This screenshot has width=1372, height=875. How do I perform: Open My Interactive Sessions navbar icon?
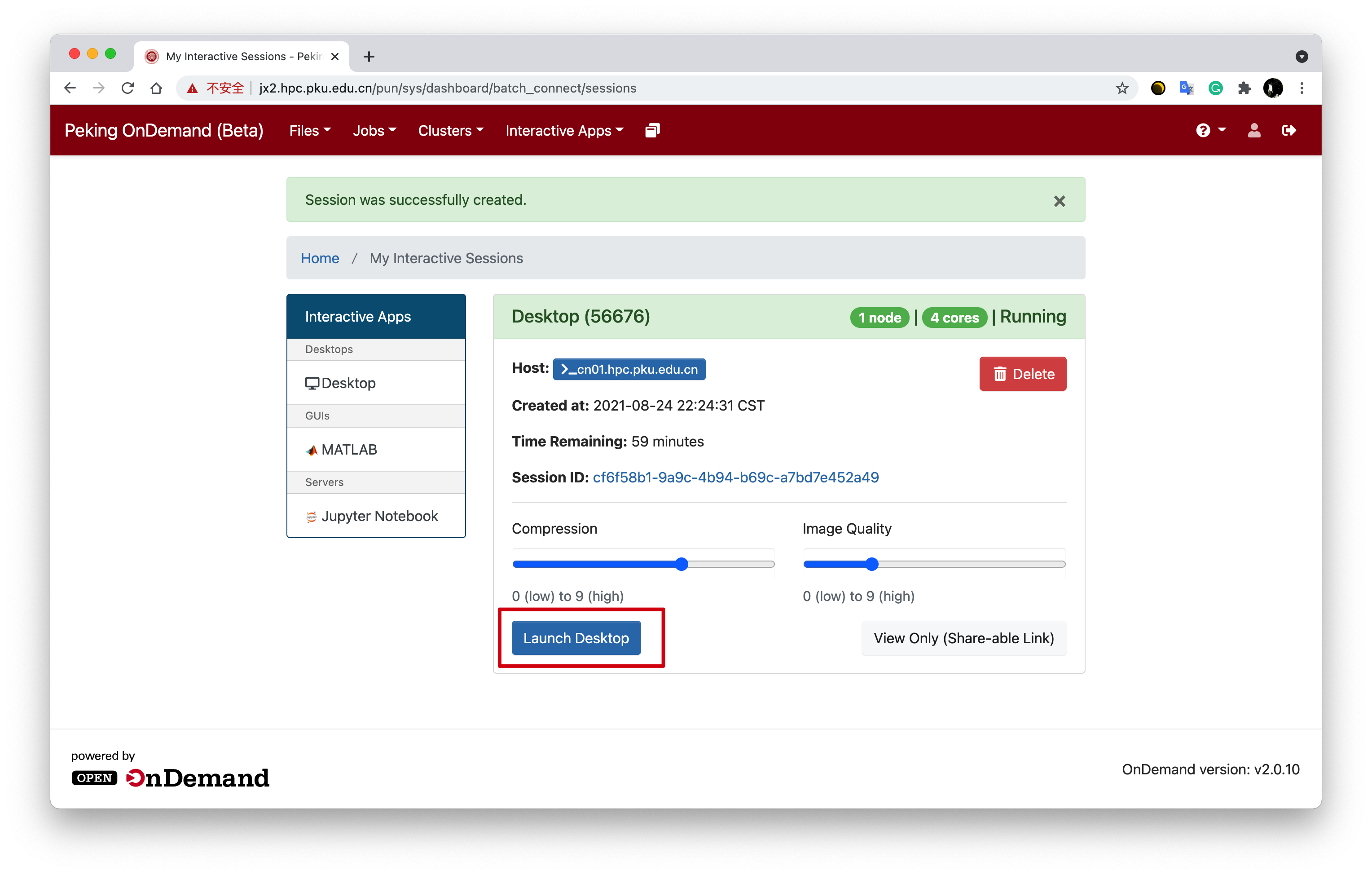pyautogui.click(x=652, y=131)
